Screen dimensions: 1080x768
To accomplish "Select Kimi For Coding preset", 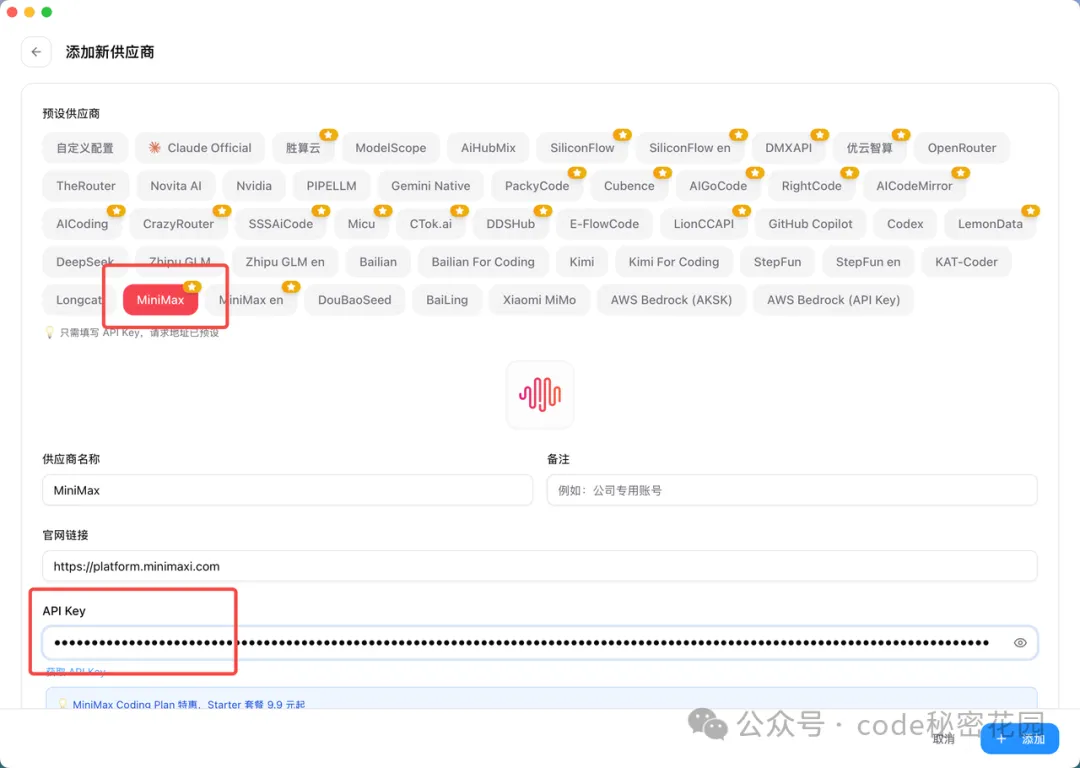I will [x=674, y=262].
